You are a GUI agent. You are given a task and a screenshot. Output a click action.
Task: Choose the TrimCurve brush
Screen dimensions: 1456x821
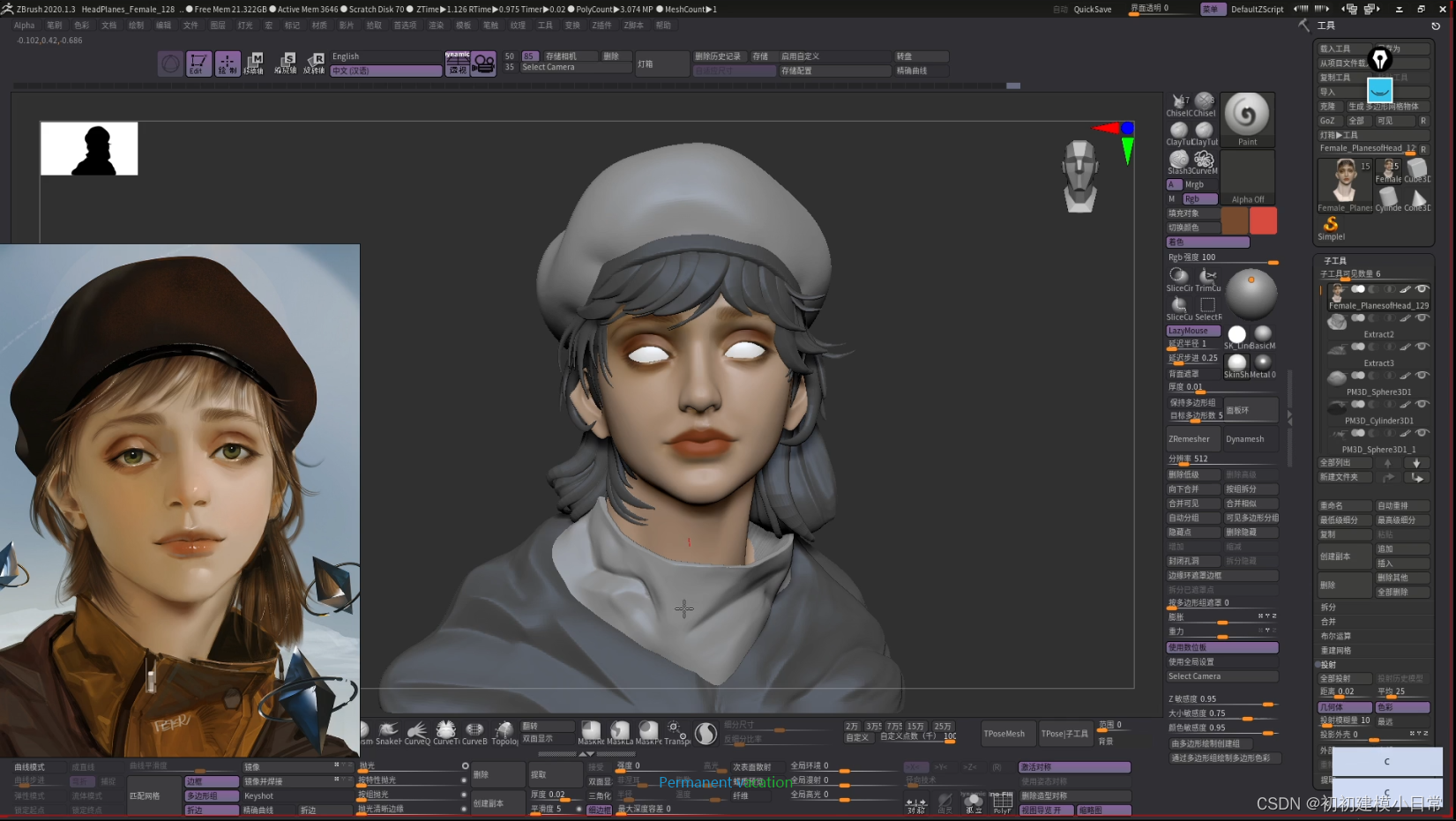point(1207,279)
